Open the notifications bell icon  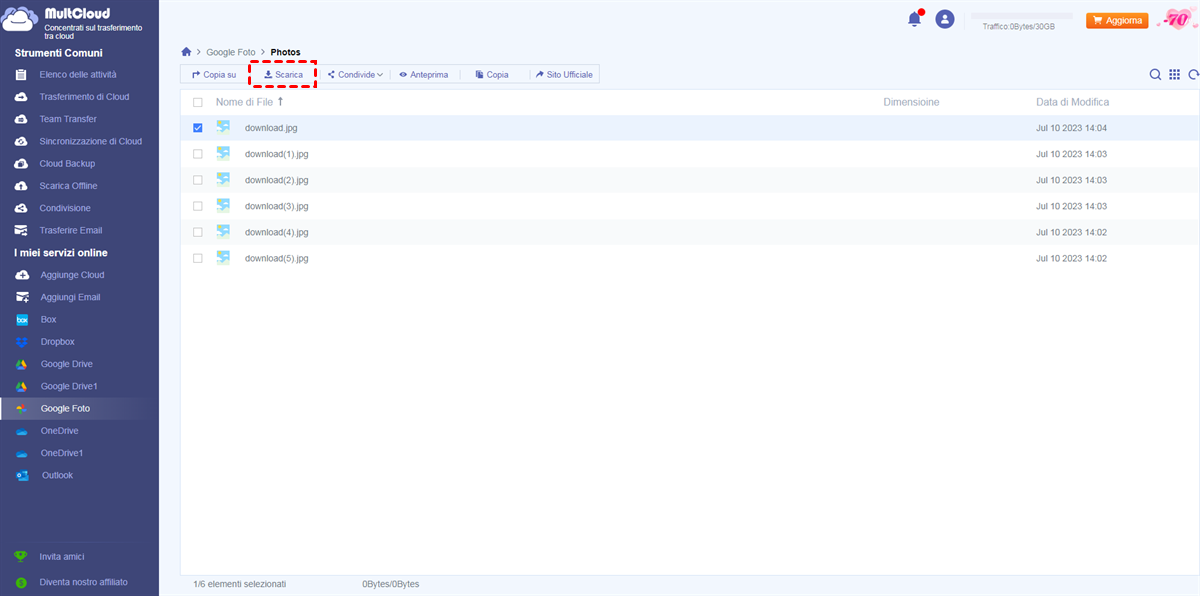coord(914,19)
